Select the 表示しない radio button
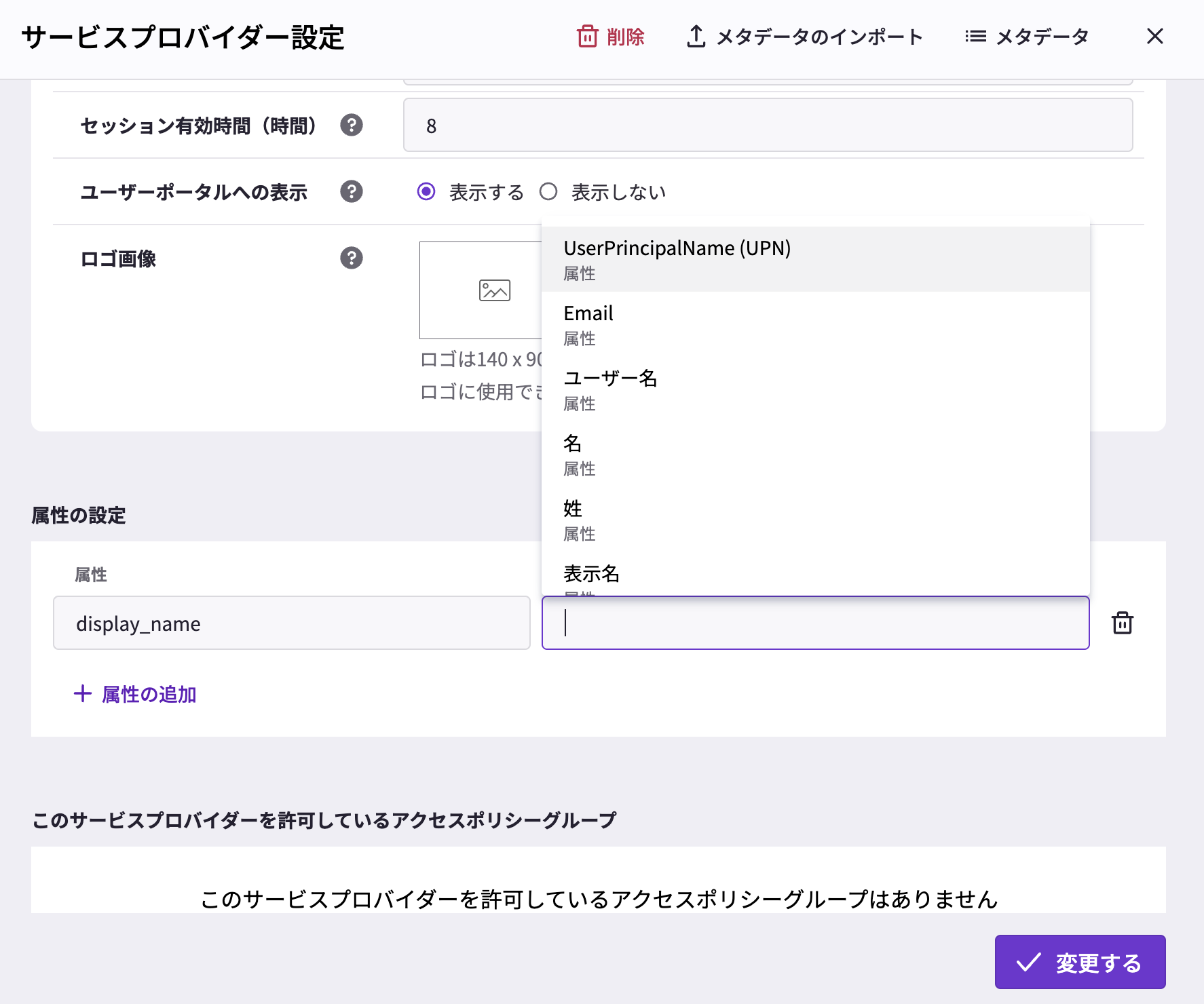 click(x=548, y=192)
